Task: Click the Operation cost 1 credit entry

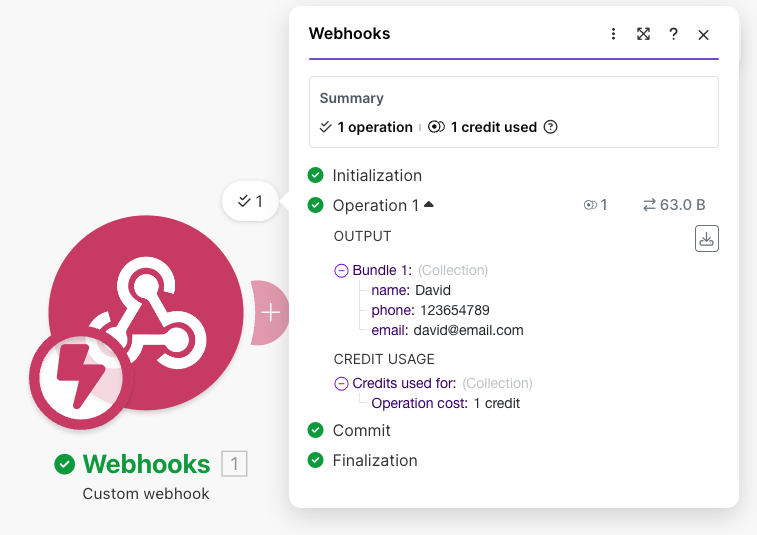Action: click(446, 403)
